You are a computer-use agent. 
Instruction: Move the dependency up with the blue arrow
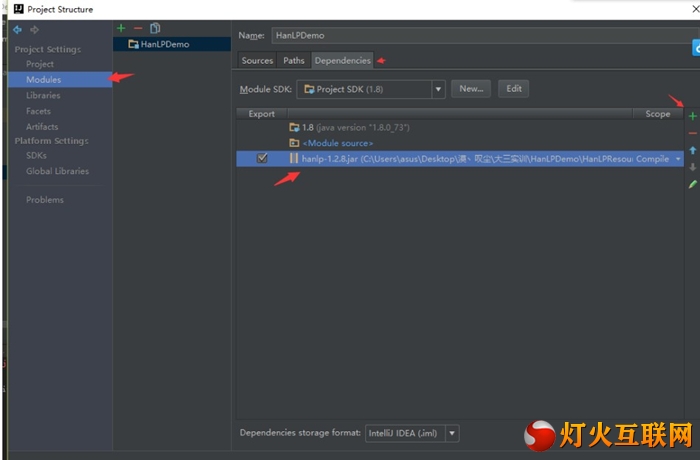pos(692,150)
